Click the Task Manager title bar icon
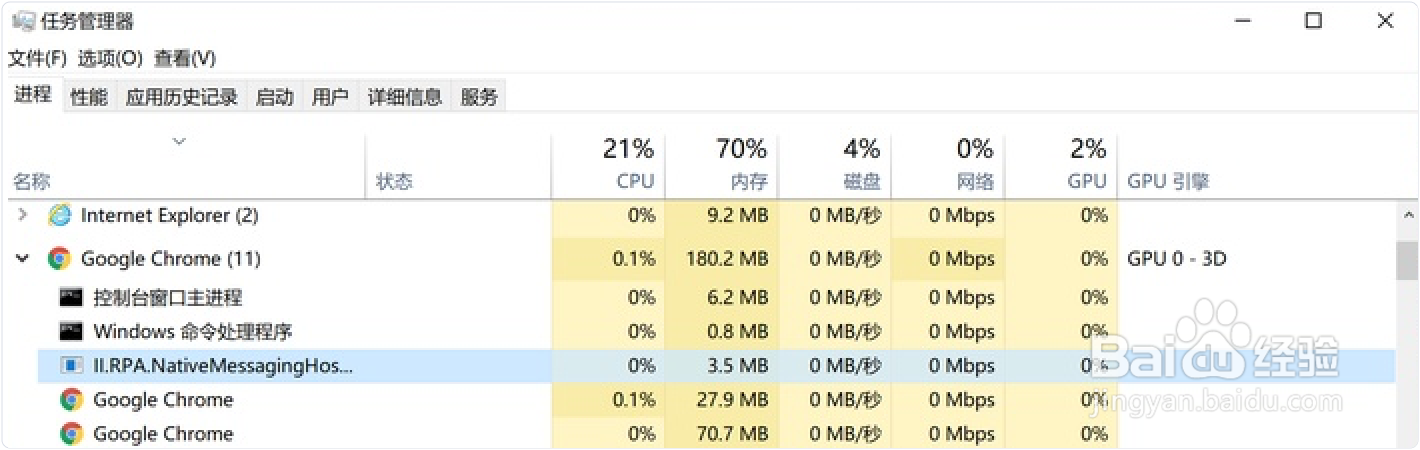The width and height of the screenshot is (1420, 450). coord(24,21)
